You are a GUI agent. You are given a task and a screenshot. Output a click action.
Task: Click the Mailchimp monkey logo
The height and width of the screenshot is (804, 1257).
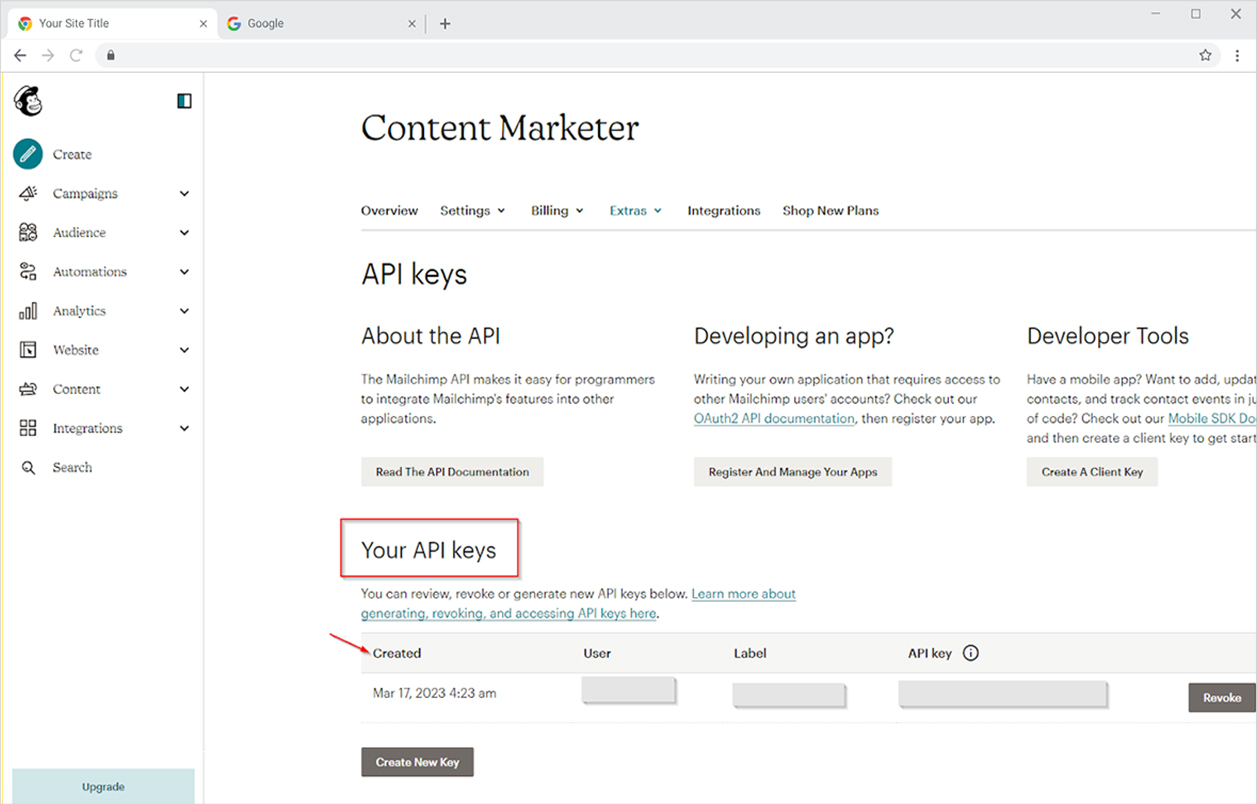(x=28, y=101)
